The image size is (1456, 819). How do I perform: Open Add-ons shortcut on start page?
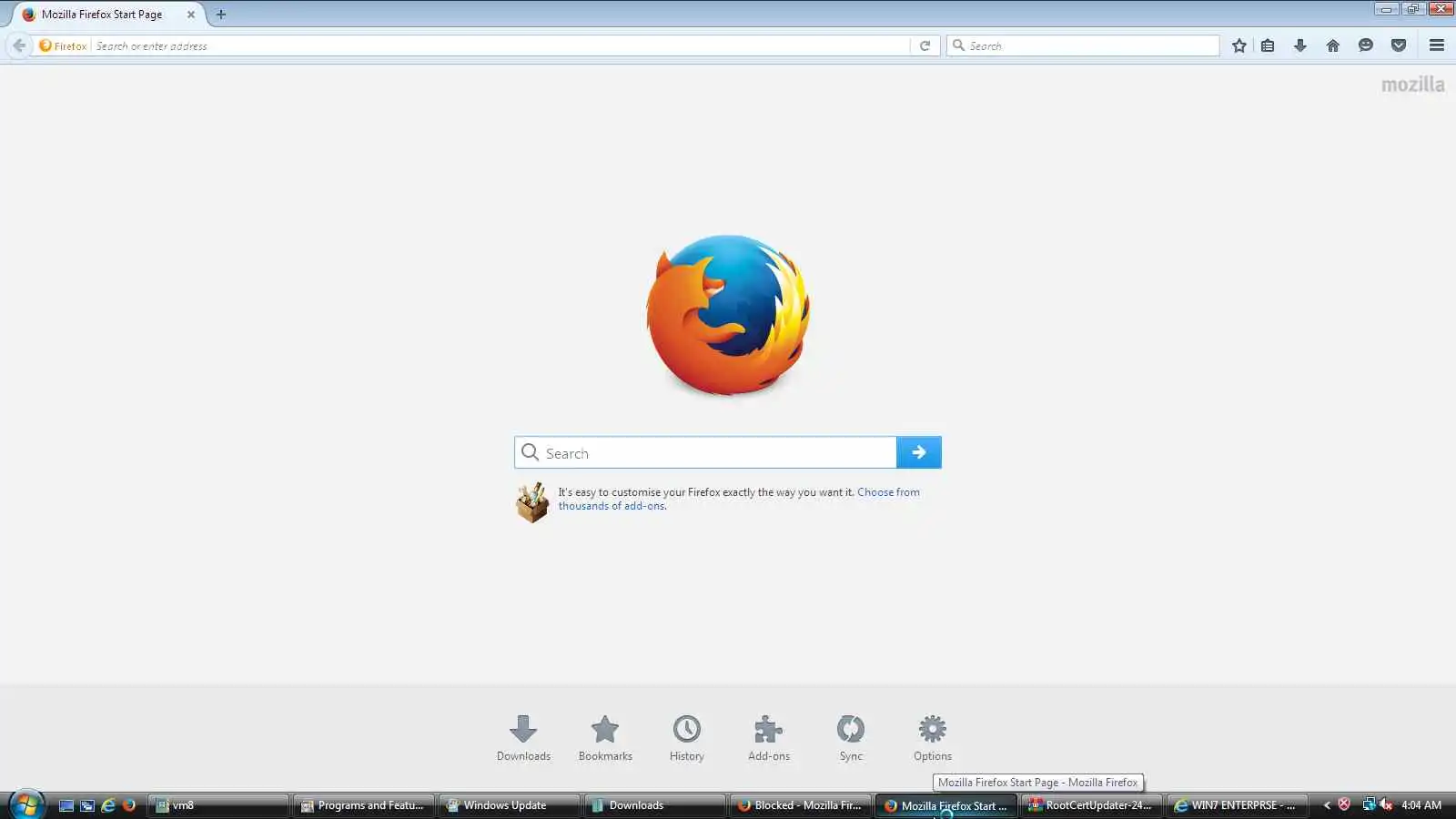click(769, 738)
